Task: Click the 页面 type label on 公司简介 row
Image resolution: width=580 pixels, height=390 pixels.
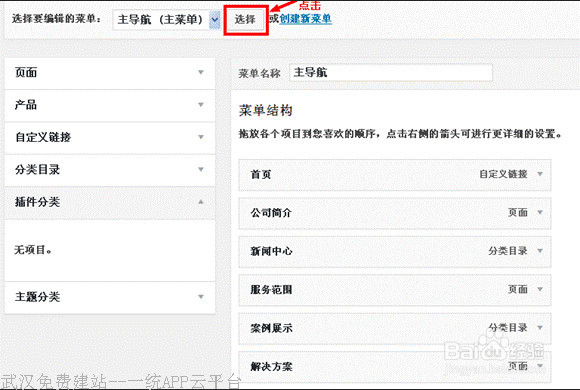Action: click(x=517, y=212)
